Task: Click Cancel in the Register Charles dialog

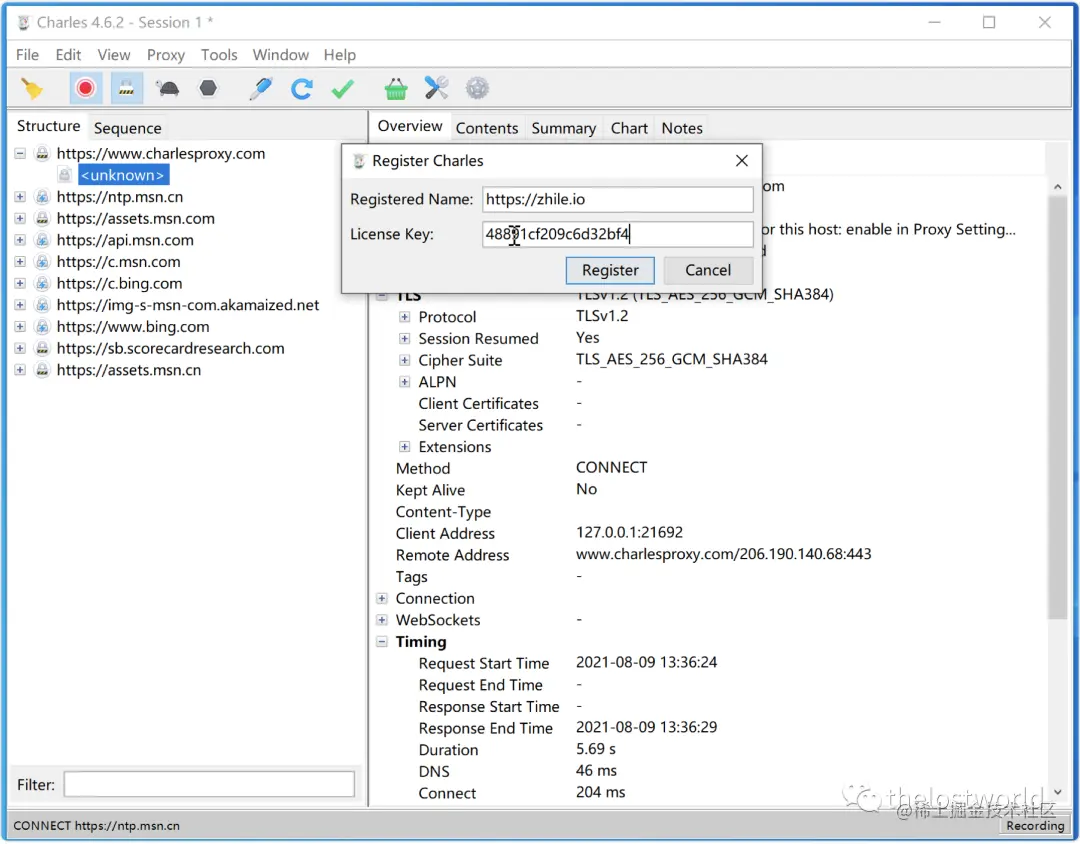Action: pos(708,270)
